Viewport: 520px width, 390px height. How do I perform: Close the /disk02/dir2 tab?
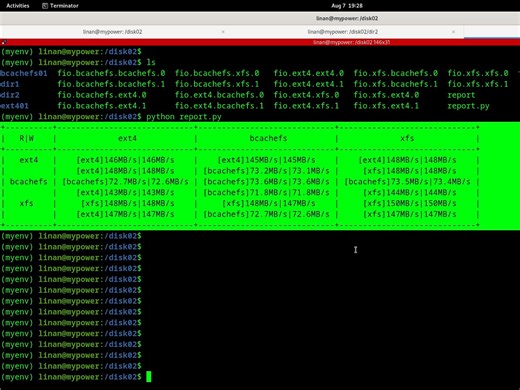tap(453, 32)
